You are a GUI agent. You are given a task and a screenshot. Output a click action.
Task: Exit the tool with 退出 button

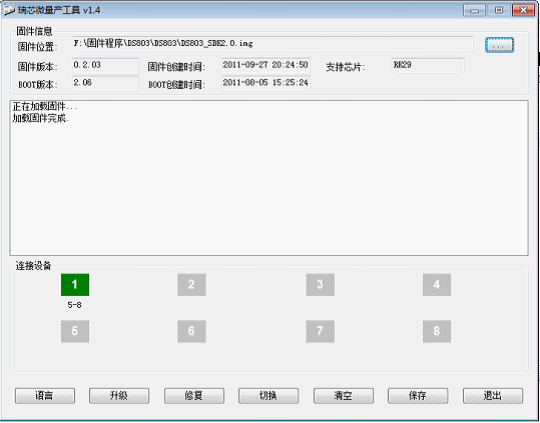[493, 396]
